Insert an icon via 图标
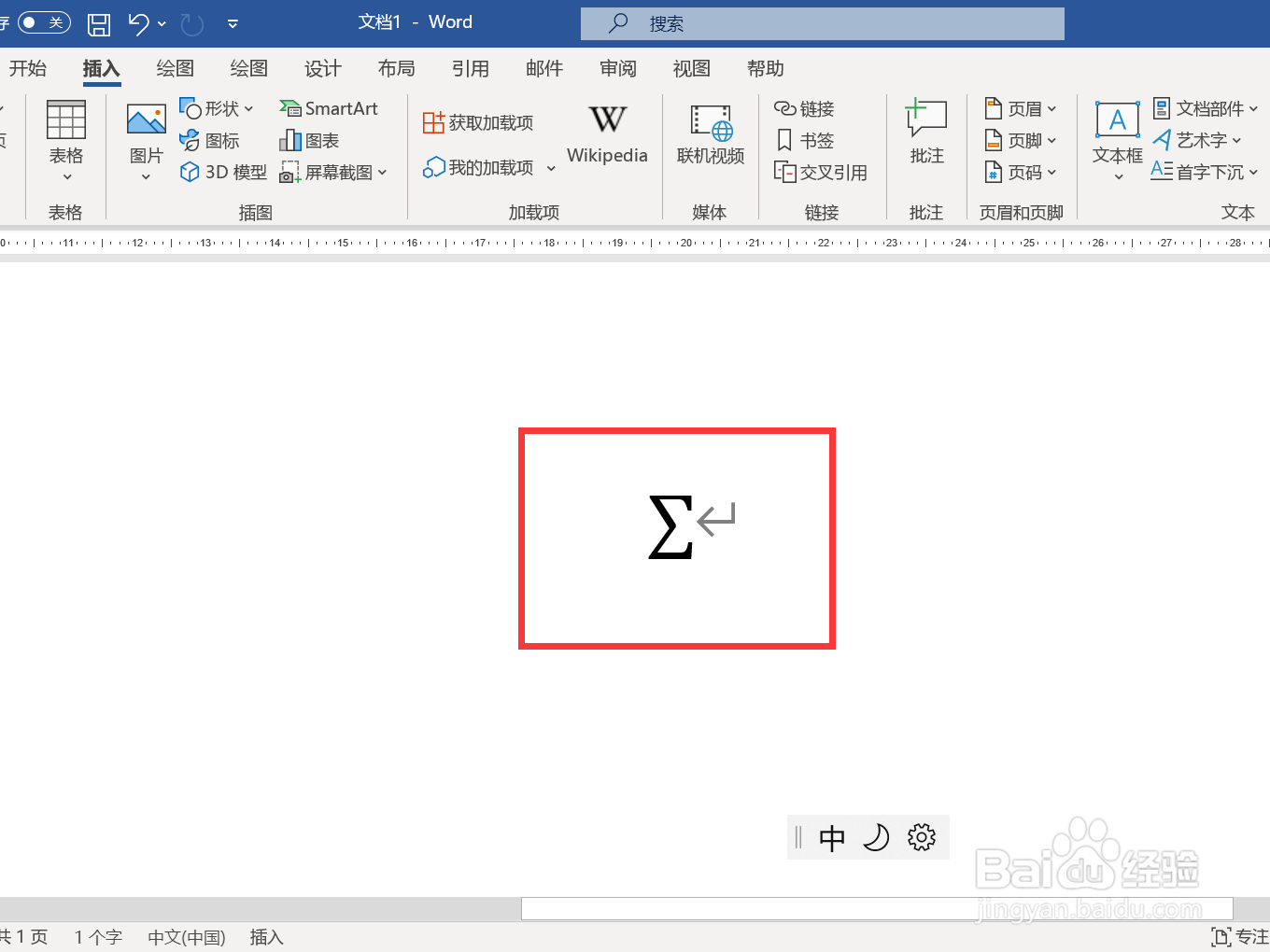The height and width of the screenshot is (952, 1270). (x=210, y=140)
